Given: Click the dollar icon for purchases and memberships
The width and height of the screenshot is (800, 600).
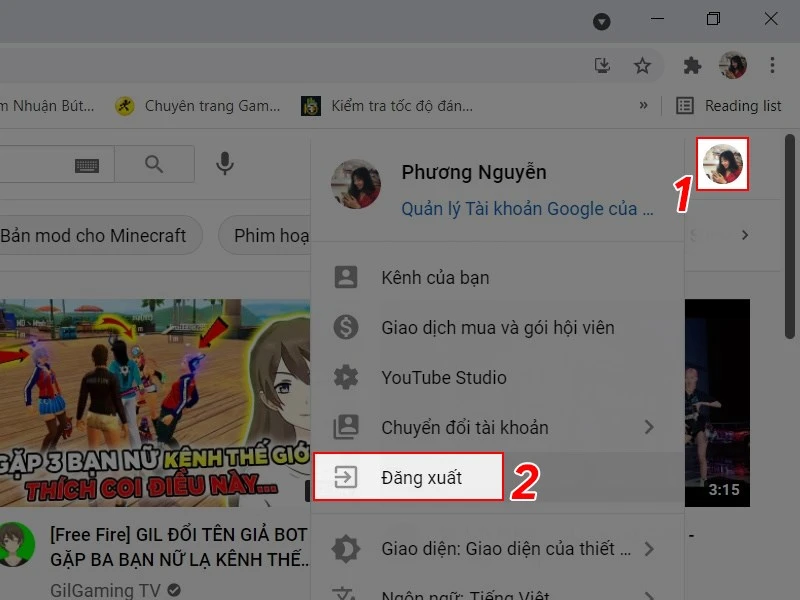Looking at the screenshot, I should click(347, 327).
